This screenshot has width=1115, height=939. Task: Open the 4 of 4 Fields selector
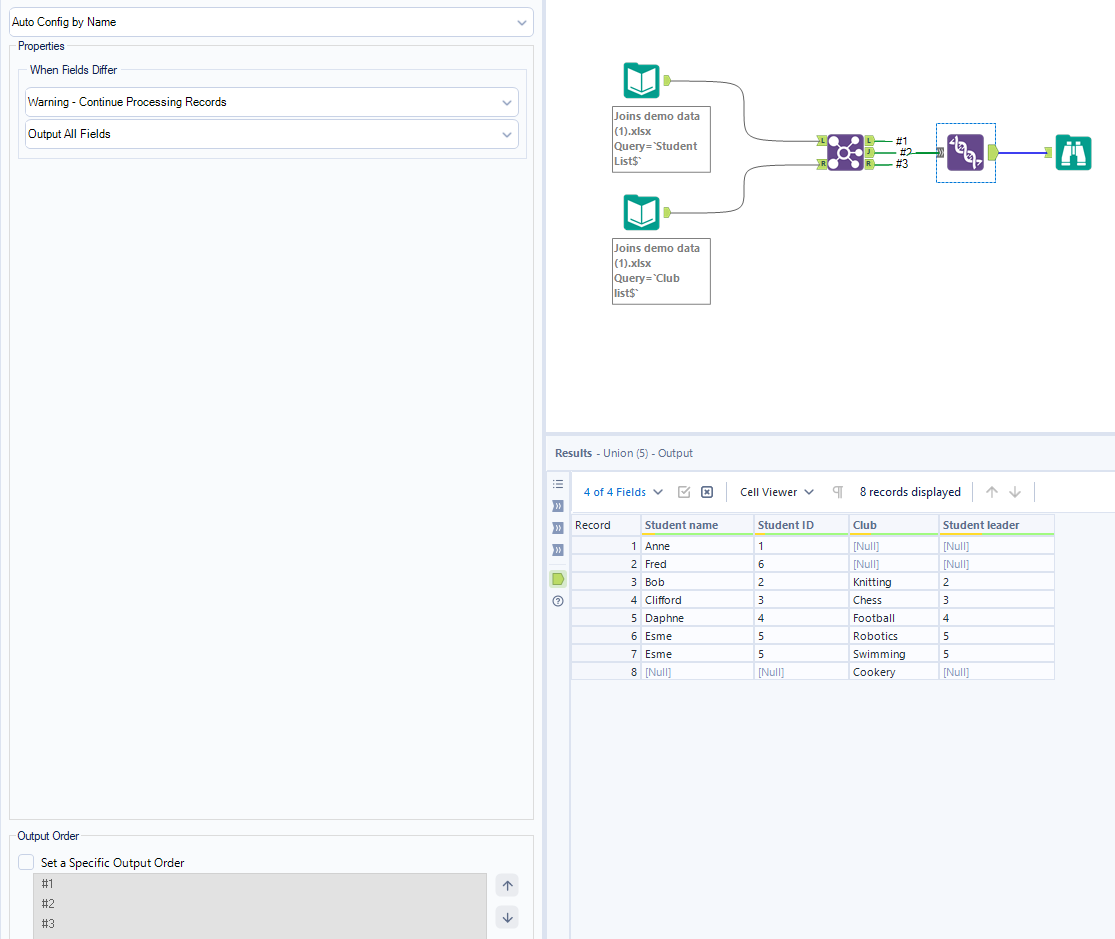(x=623, y=492)
